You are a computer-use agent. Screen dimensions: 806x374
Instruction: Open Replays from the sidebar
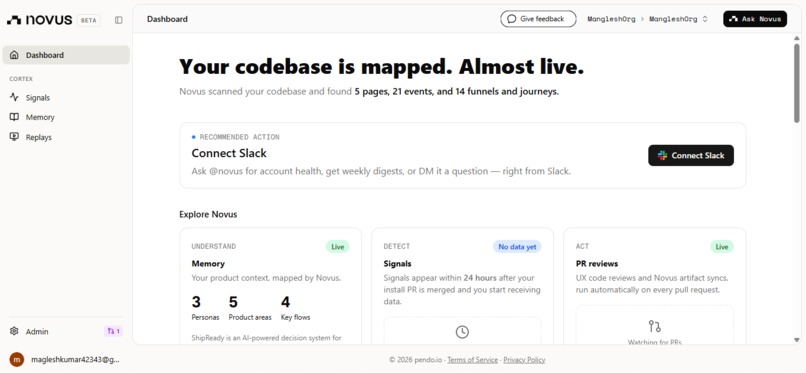[66, 137]
